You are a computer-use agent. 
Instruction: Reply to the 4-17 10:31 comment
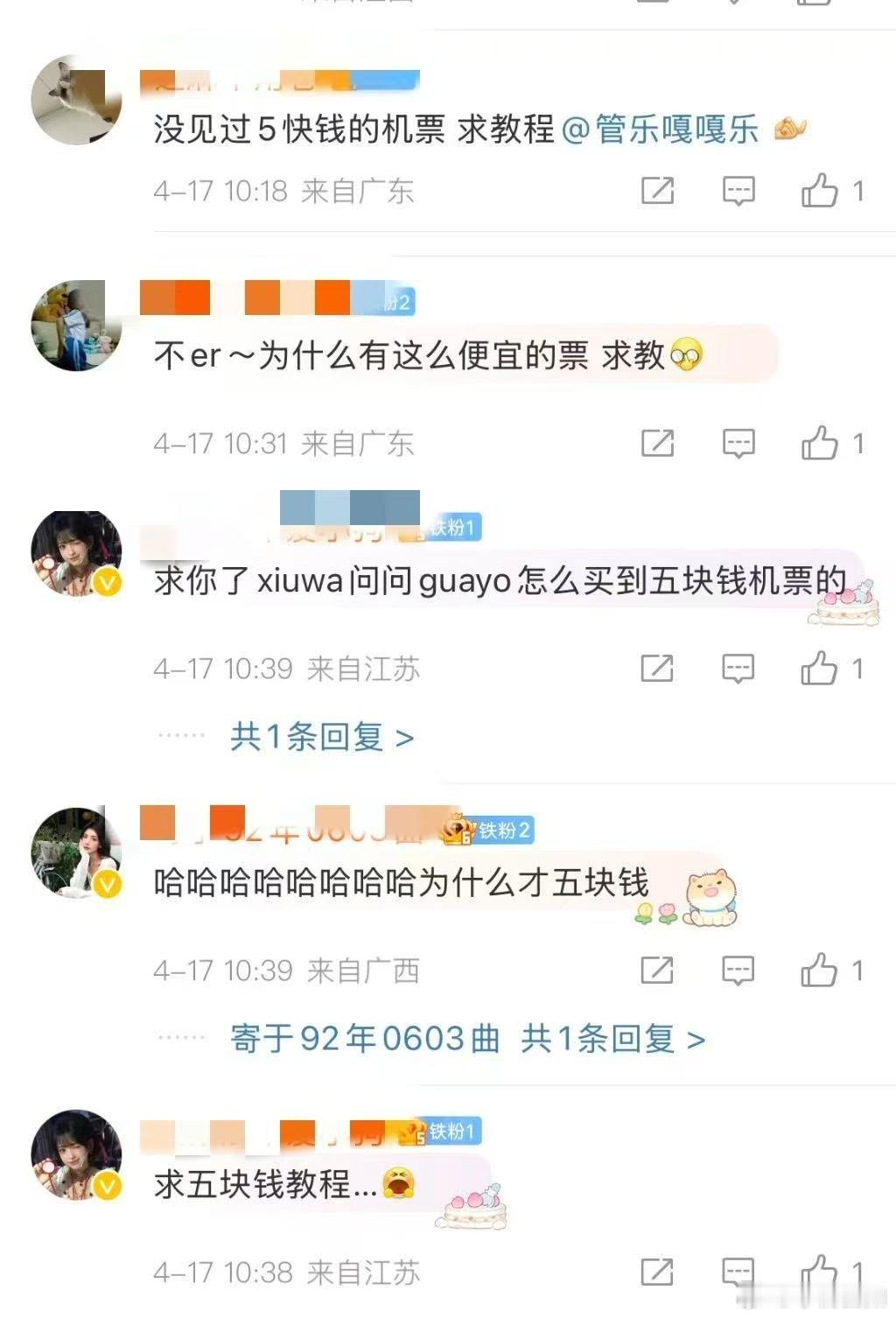738,443
